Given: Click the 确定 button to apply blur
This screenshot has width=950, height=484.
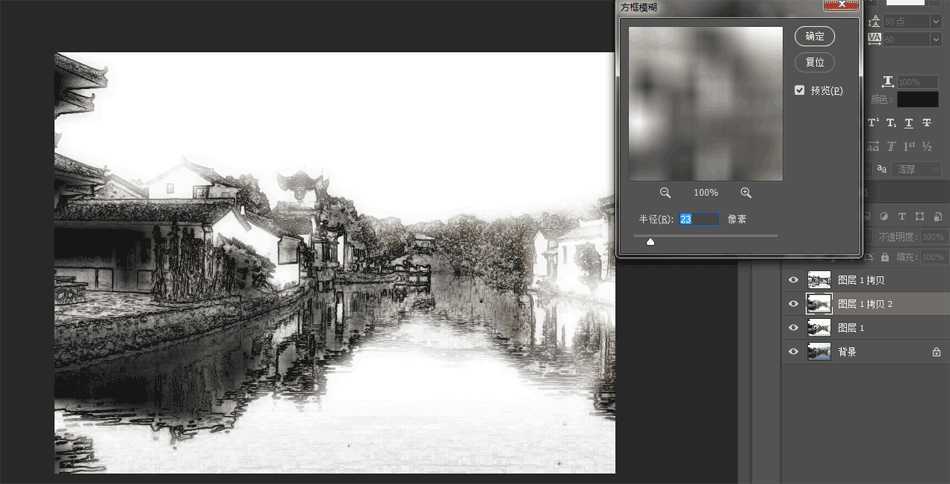Looking at the screenshot, I should 815,37.
